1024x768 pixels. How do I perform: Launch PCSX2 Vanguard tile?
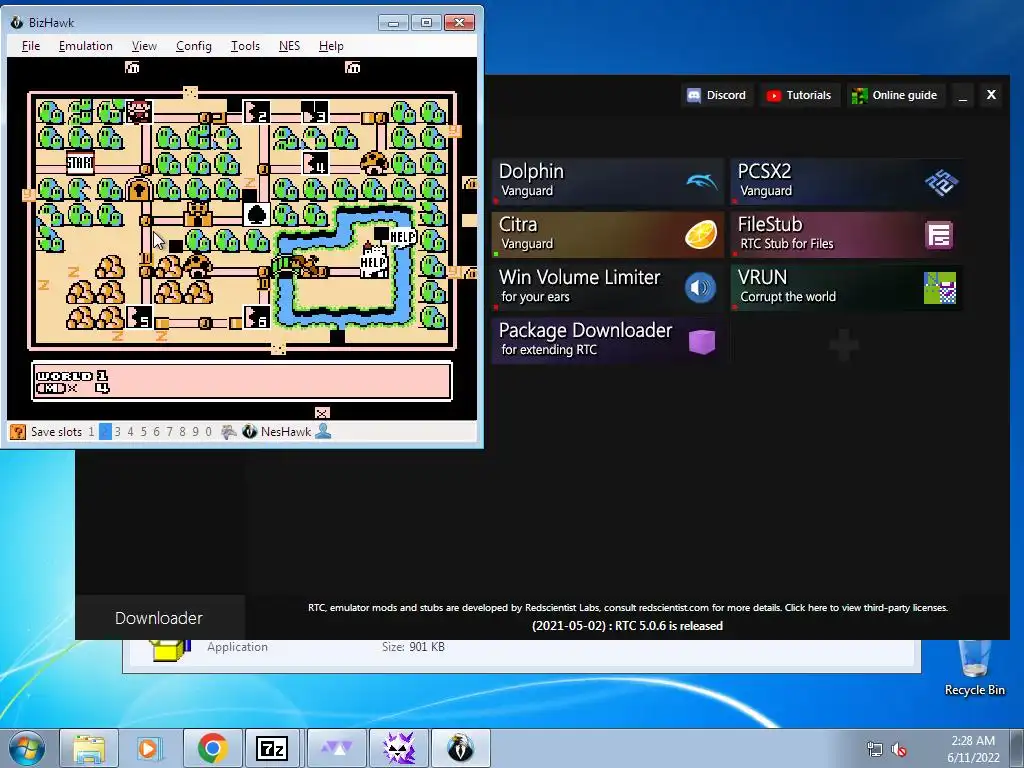point(846,181)
